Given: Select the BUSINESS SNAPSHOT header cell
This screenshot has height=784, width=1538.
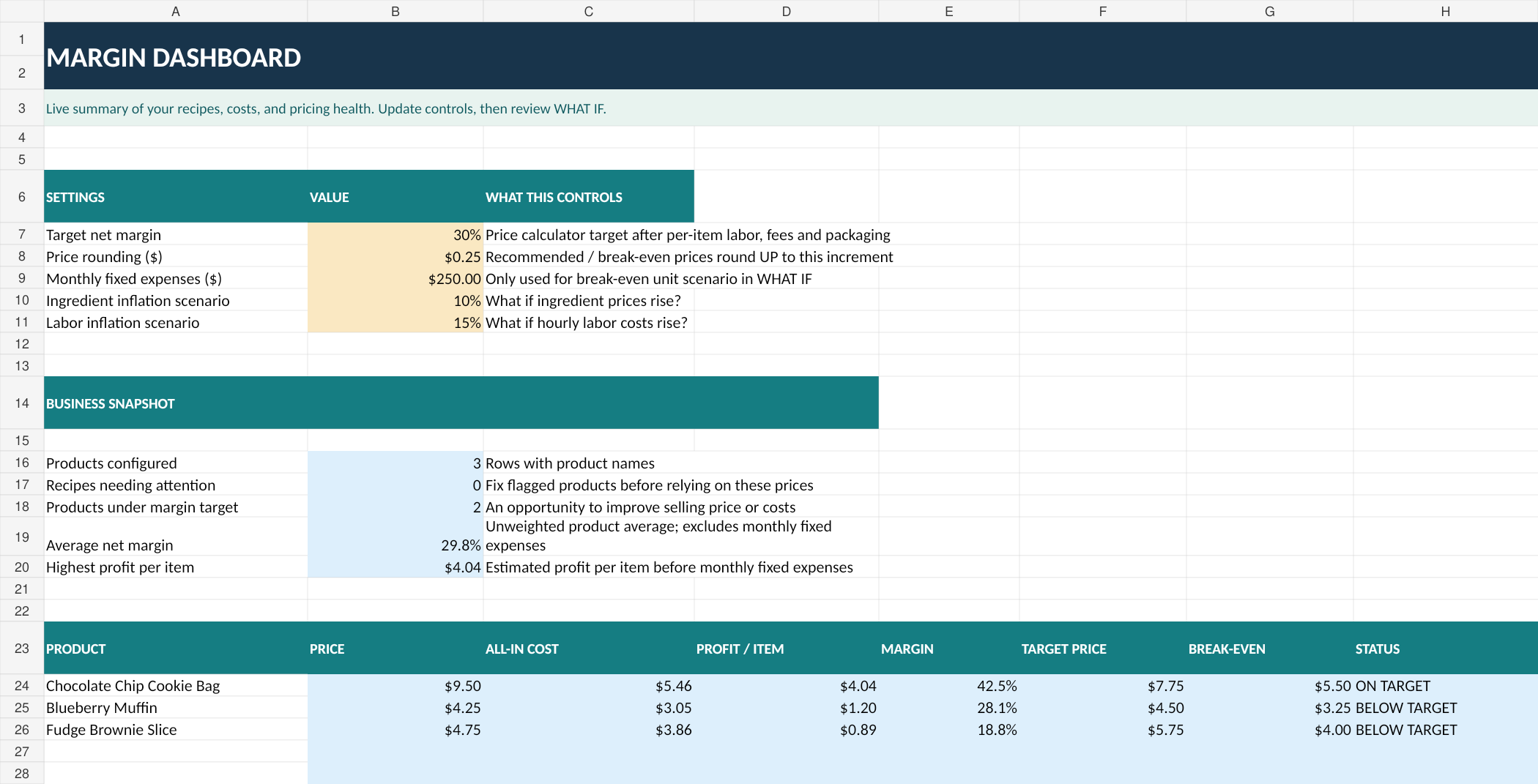Looking at the screenshot, I should tap(461, 403).
